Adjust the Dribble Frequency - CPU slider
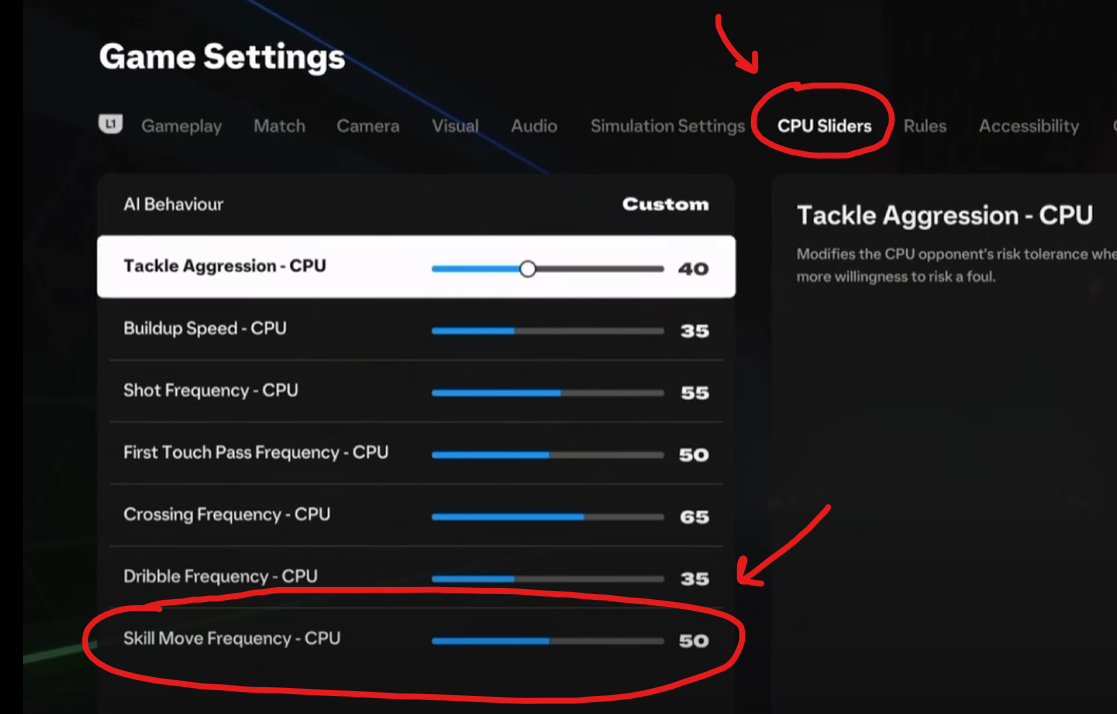The image size is (1117, 714). [x=547, y=579]
